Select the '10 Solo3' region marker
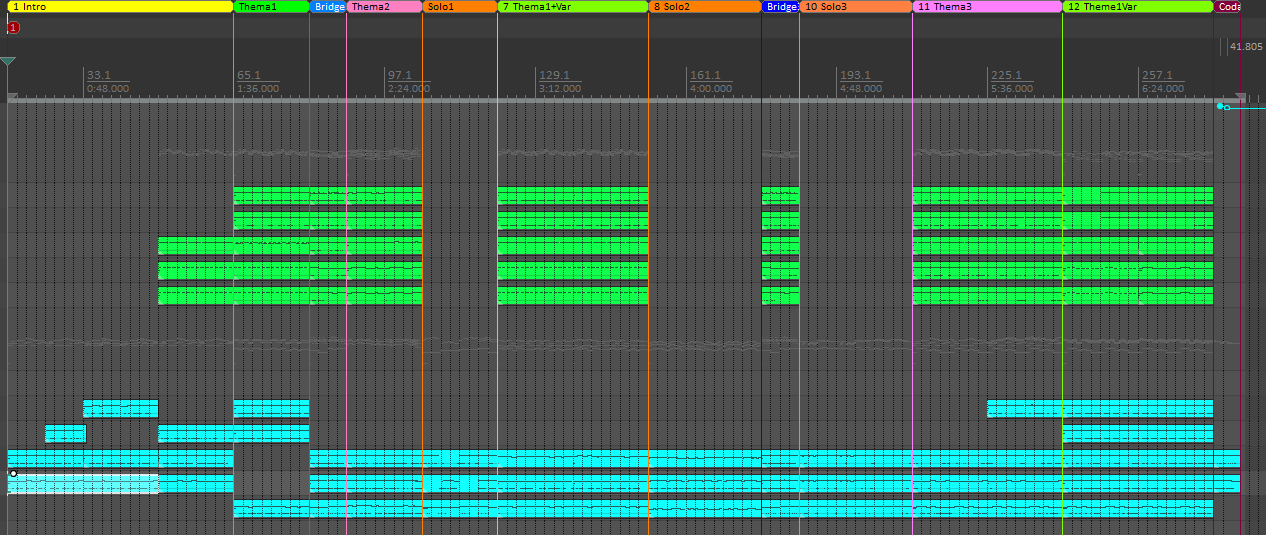The width and height of the screenshot is (1266, 535). click(855, 7)
